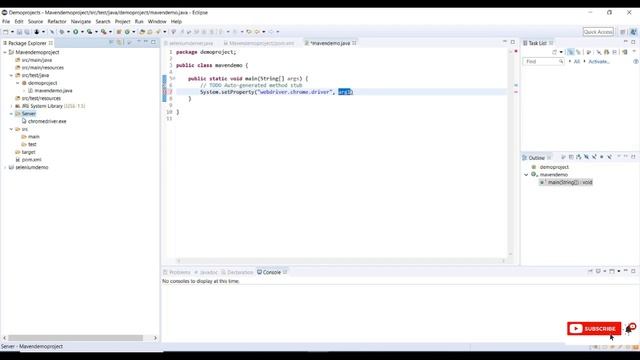Collapse the src/test/java folder node

(11, 76)
